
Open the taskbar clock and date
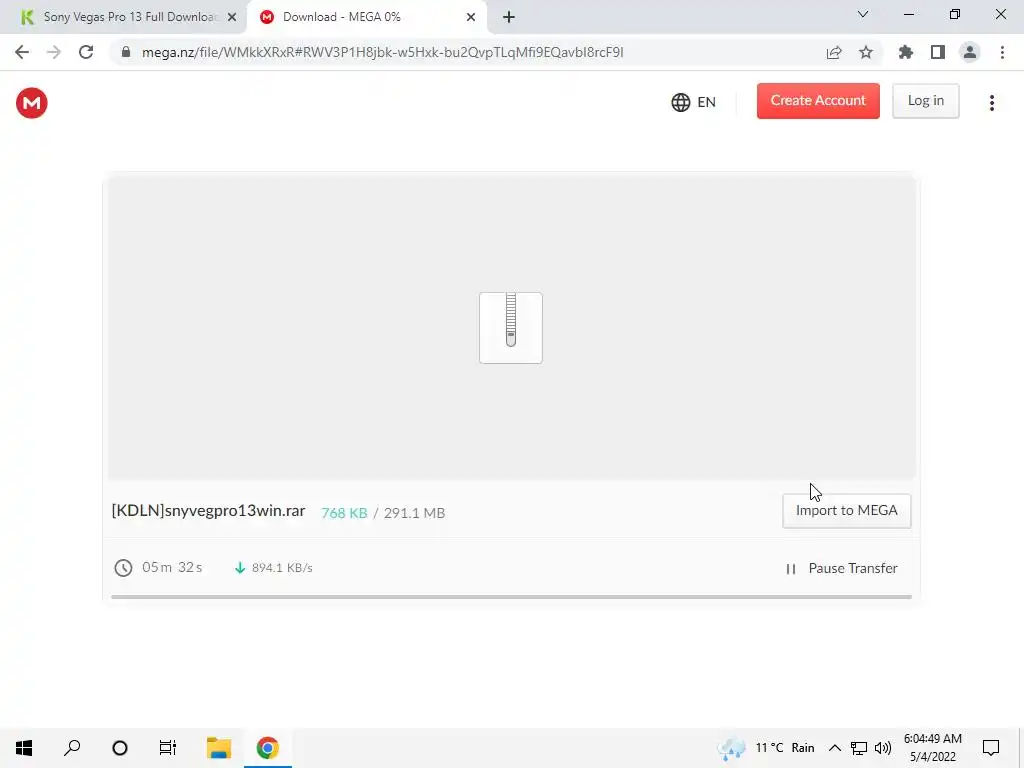tap(933, 748)
